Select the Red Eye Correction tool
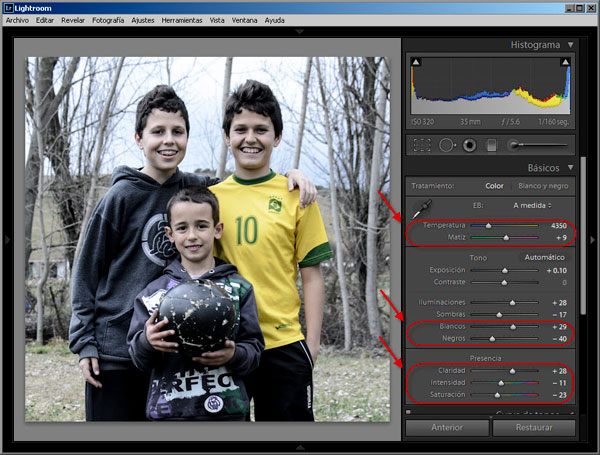Image resolution: width=600 pixels, height=455 pixels. 469,145
